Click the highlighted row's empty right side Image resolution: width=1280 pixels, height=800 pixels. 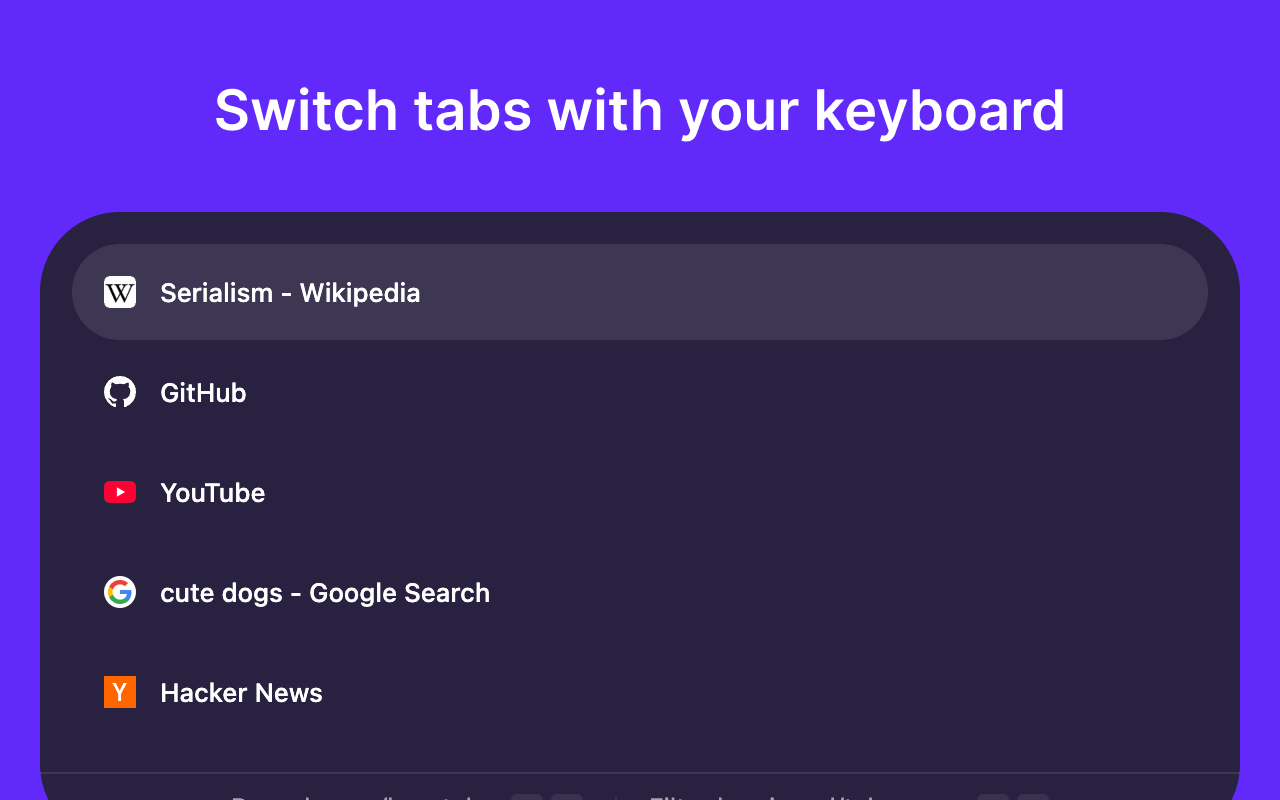tap(900, 292)
